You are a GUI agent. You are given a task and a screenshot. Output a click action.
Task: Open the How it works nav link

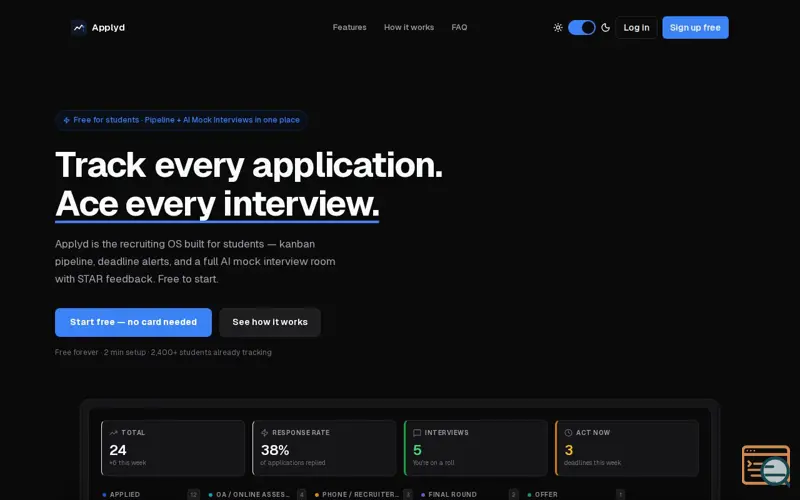(x=409, y=28)
